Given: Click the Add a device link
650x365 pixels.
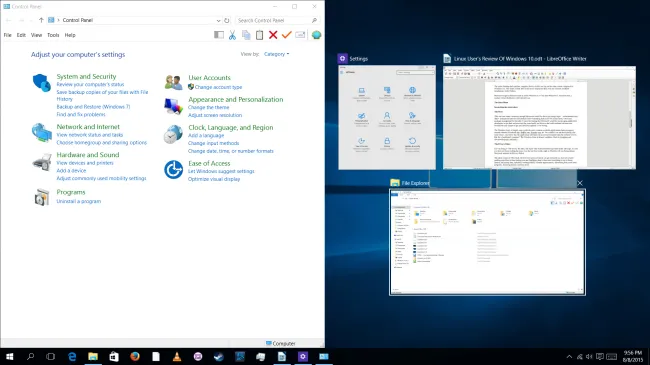Looking at the screenshot, I should click(x=71, y=170).
